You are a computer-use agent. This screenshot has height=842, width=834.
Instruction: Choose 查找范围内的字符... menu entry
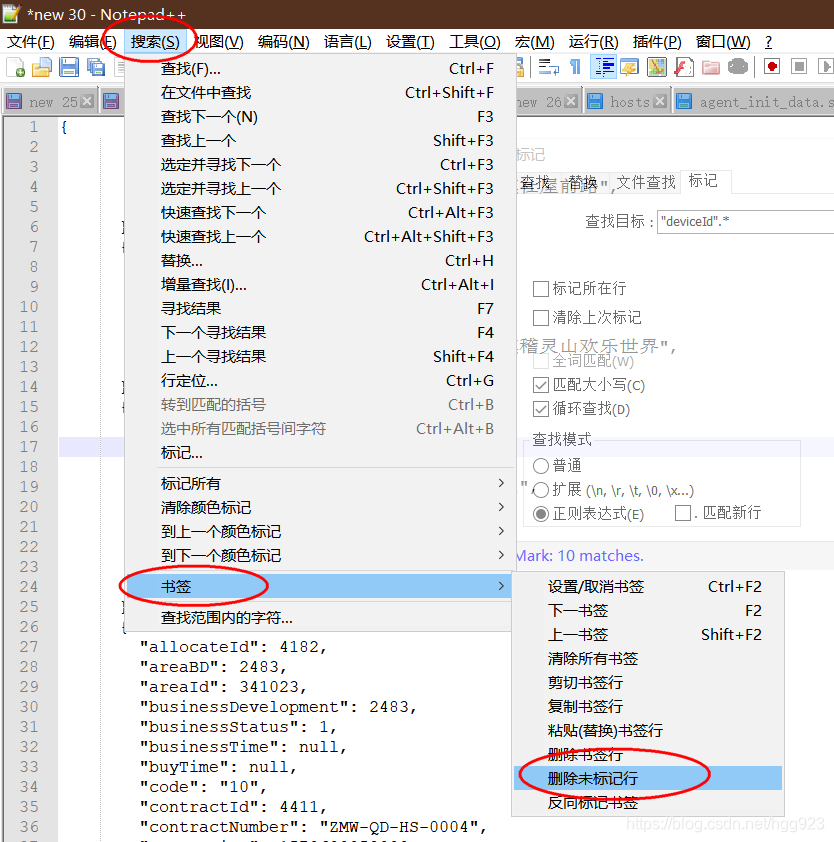[x=320, y=618]
